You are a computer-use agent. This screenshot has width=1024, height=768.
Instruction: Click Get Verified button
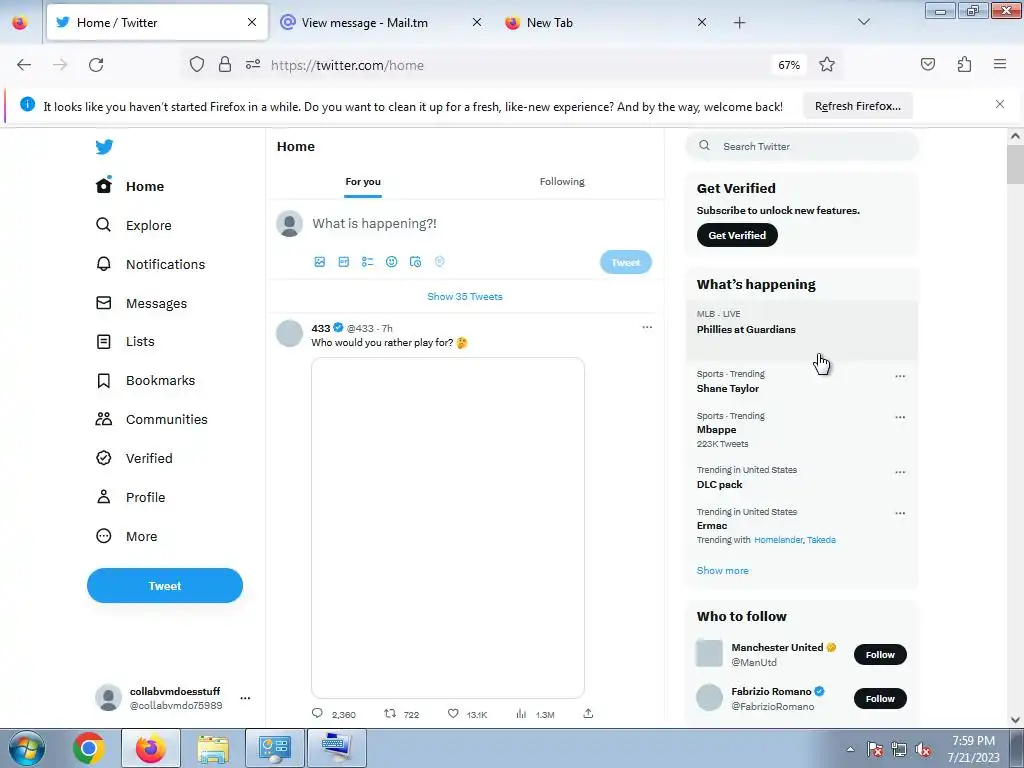[x=737, y=235]
